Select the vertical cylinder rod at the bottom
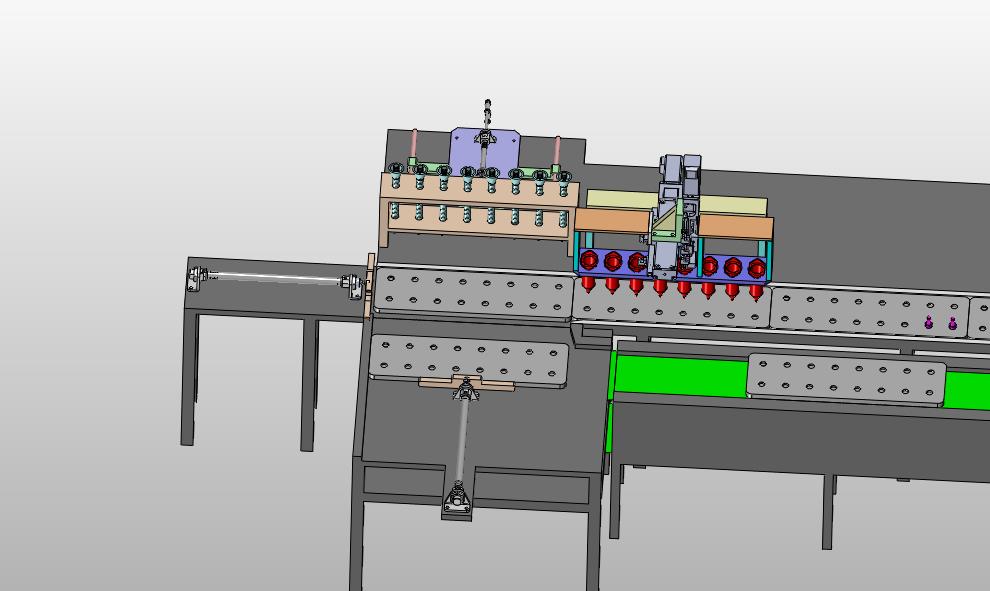 click(x=463, y=439)
